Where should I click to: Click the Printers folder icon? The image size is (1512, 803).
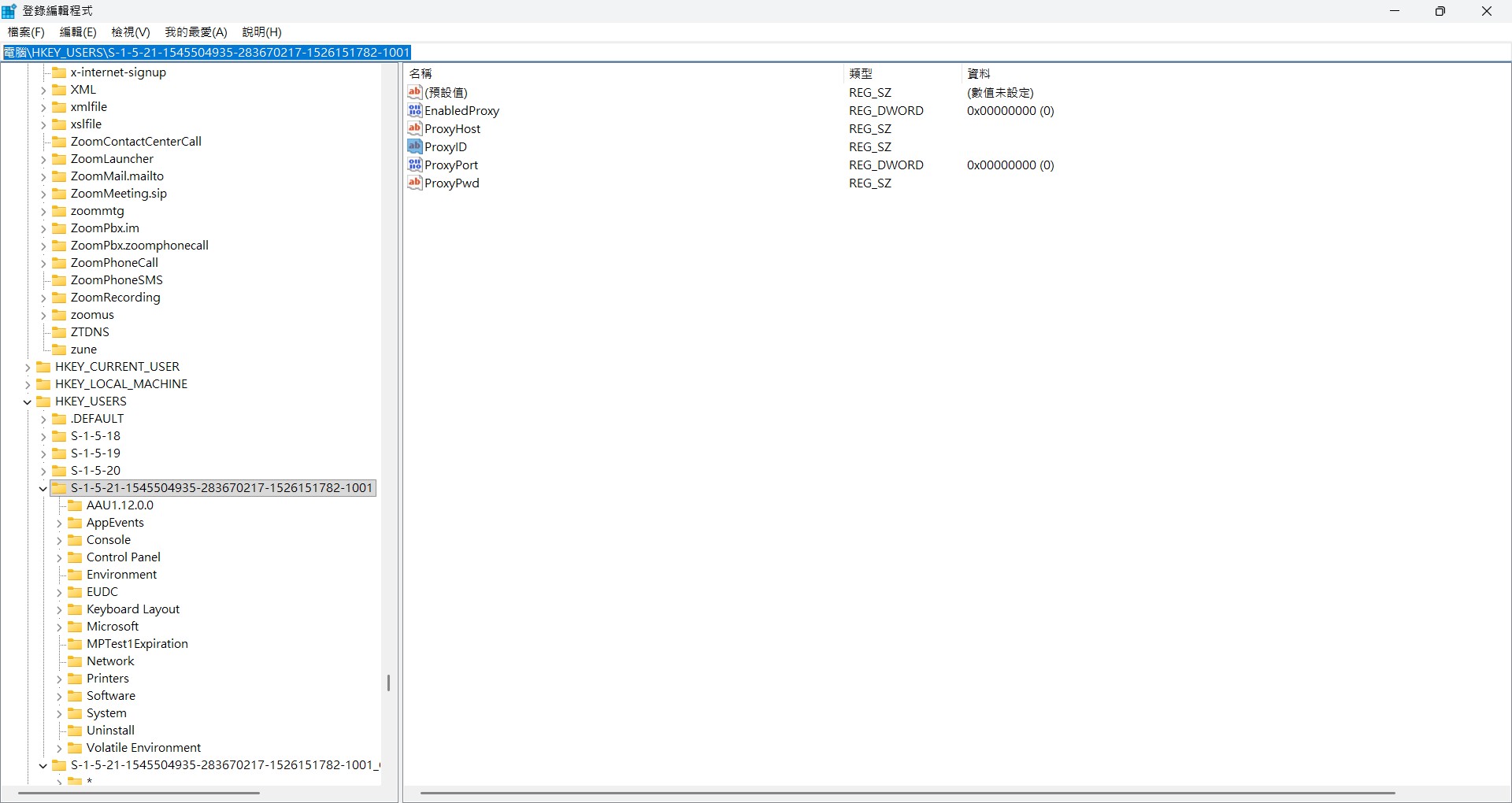(x=75, y=678)
